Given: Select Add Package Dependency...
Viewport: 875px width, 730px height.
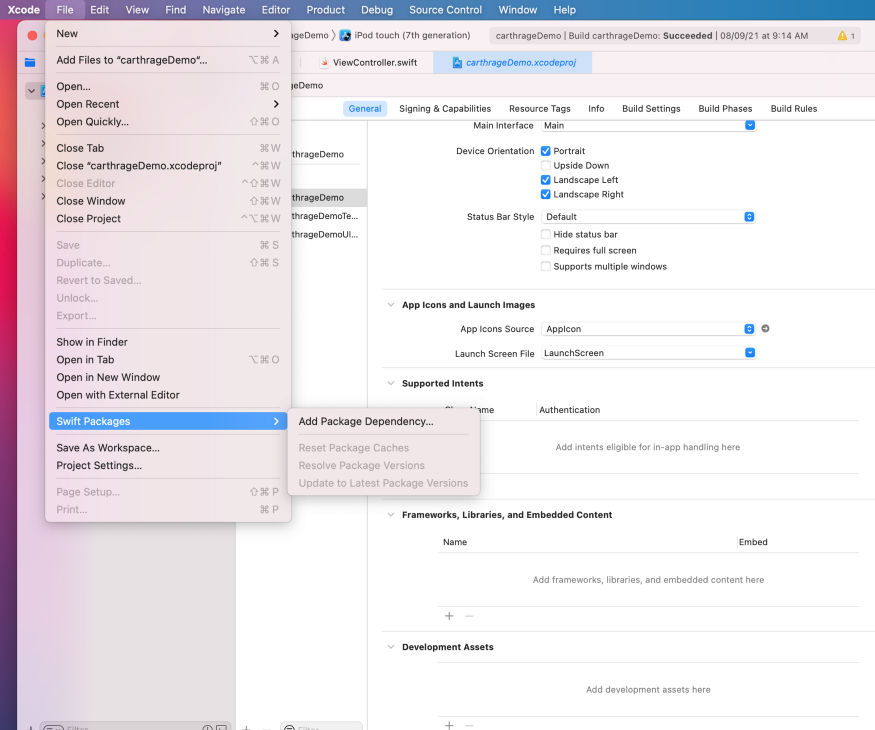Looking at the screenshot, I should [383, 421].
